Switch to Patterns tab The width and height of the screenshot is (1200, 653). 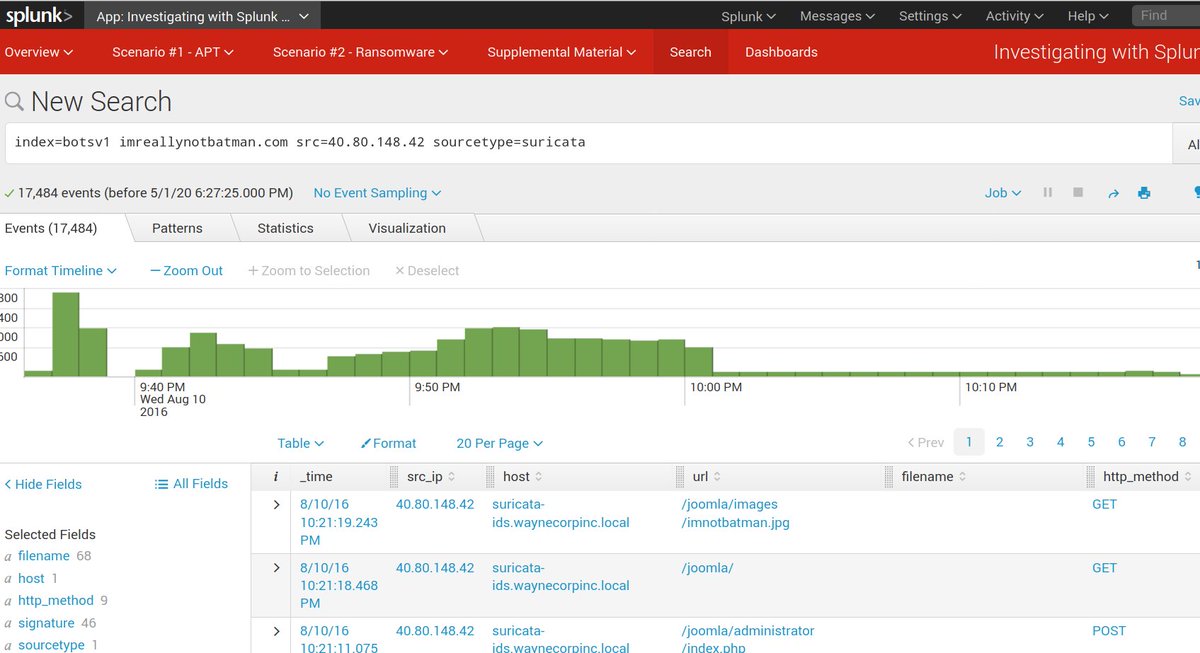point(177,228)
